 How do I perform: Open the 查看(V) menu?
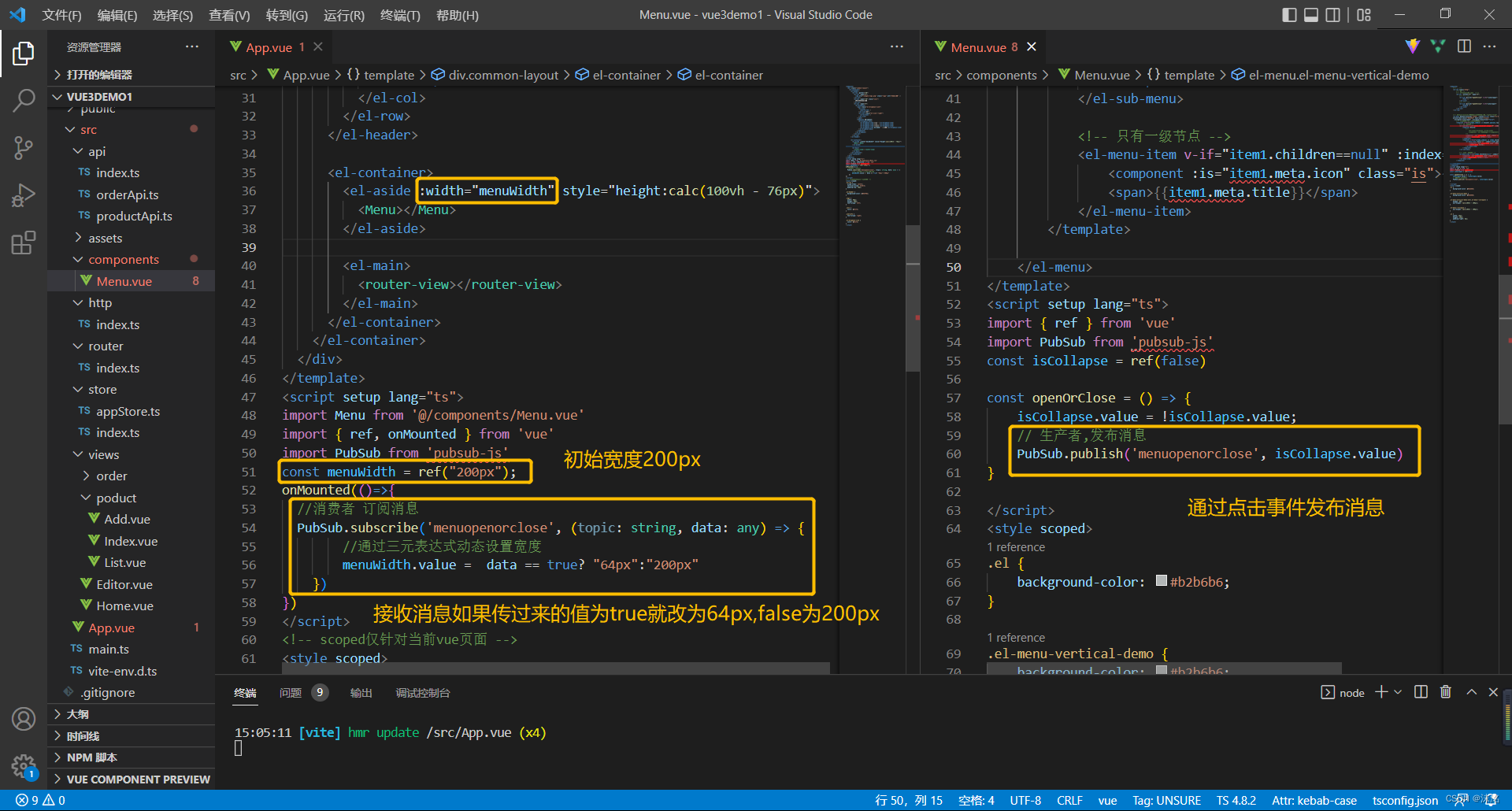tap(229, 15)
